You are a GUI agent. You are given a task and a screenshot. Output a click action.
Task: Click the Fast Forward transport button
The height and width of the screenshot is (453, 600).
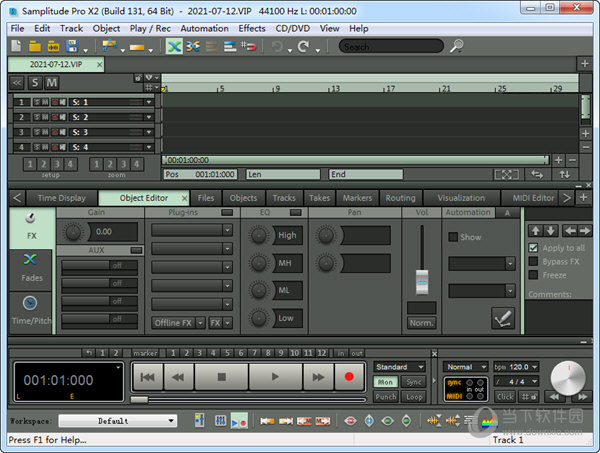pos(318,377)
